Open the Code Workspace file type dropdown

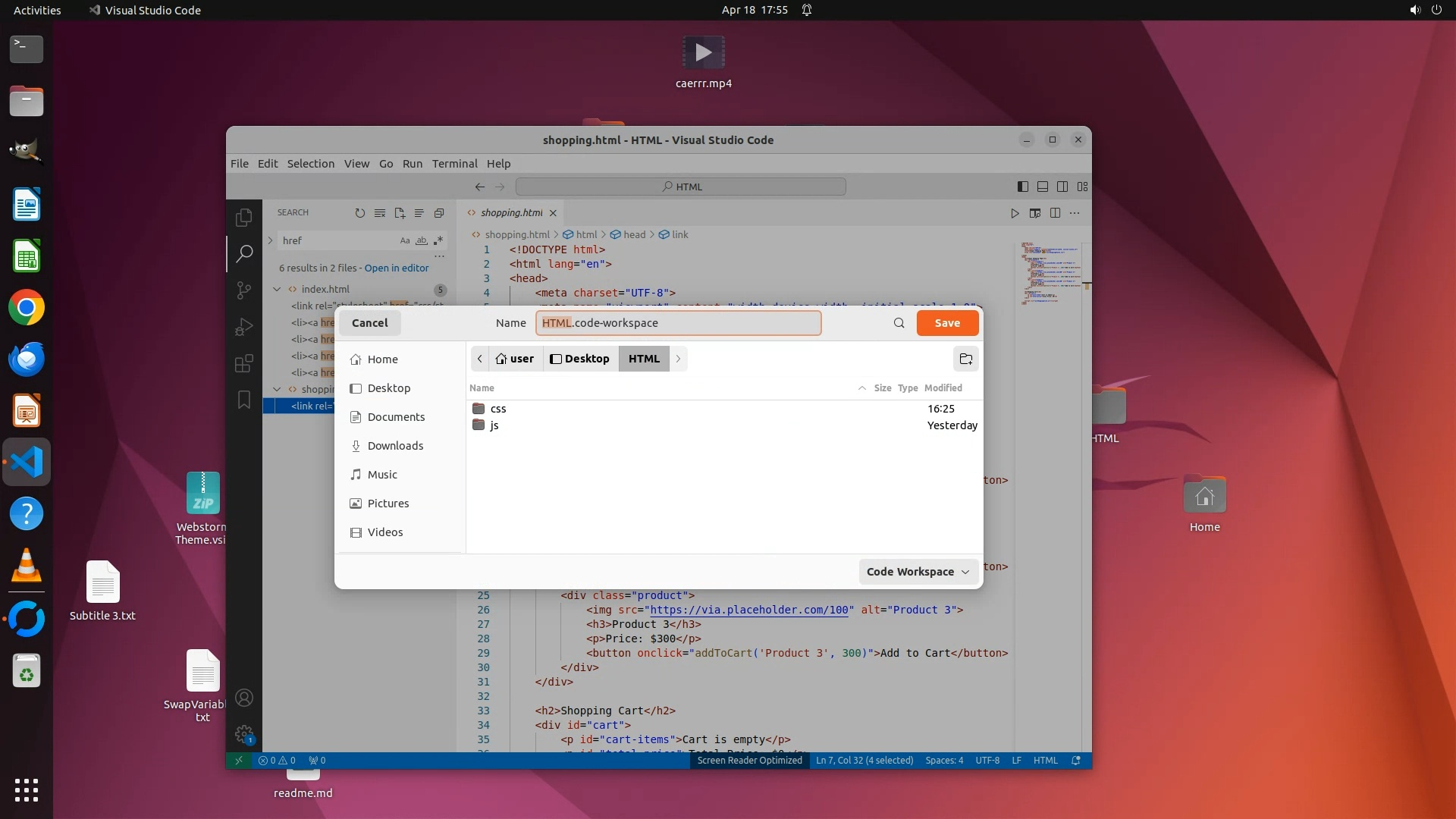(918, 572)
